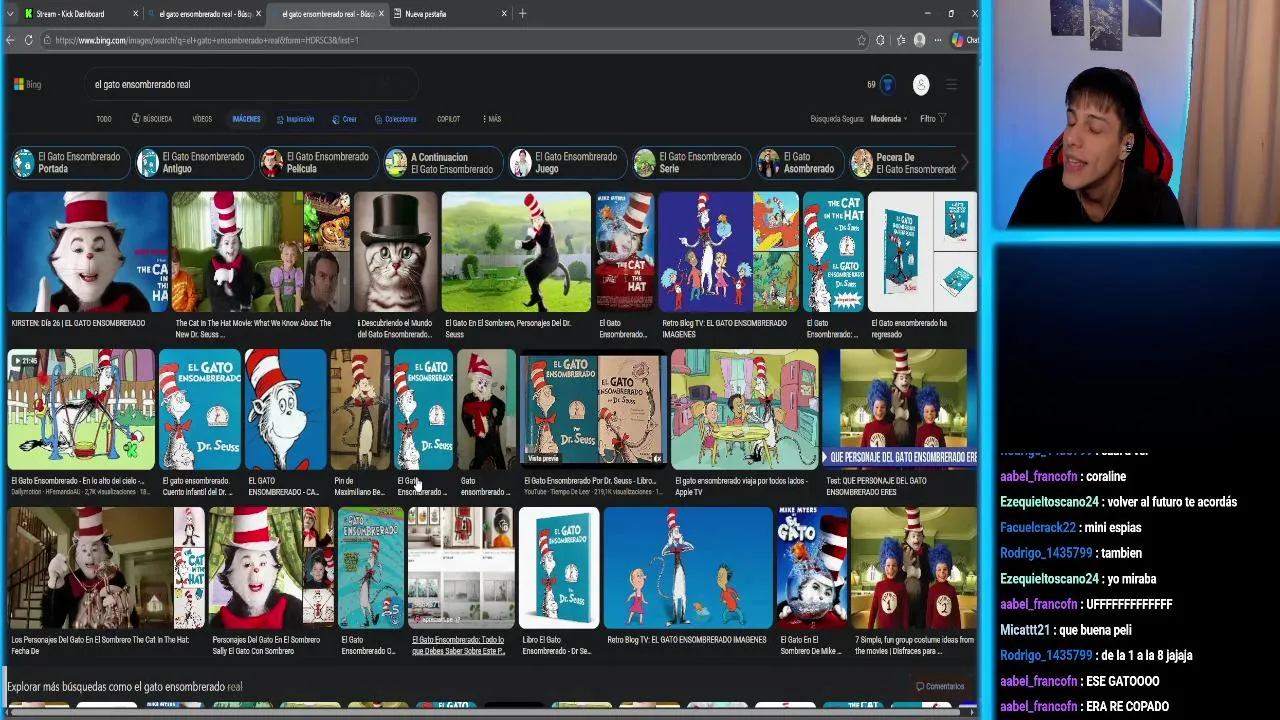Select the VÍDEOS search tab
The width and height of the screenshot is (1280, 720).
202,119
